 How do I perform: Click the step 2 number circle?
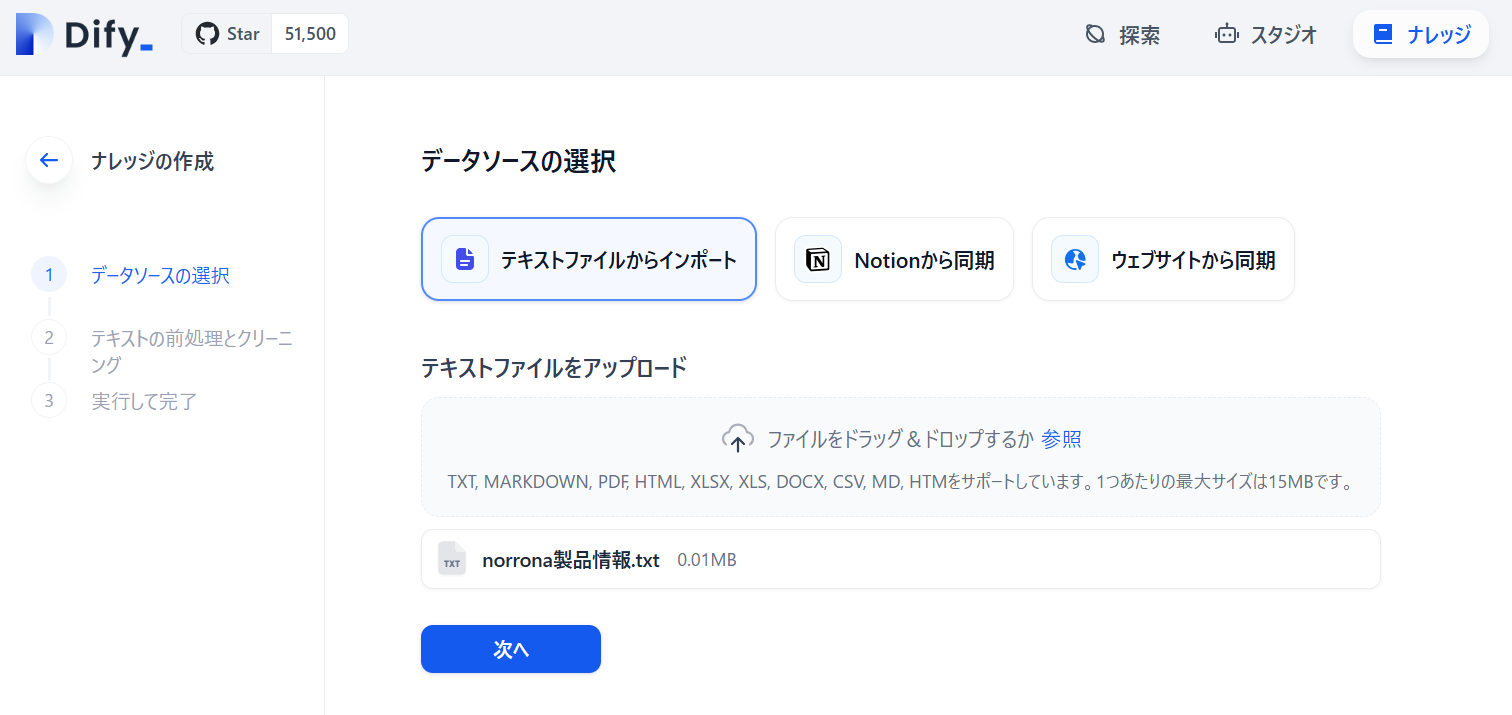(x=49, y=337)
